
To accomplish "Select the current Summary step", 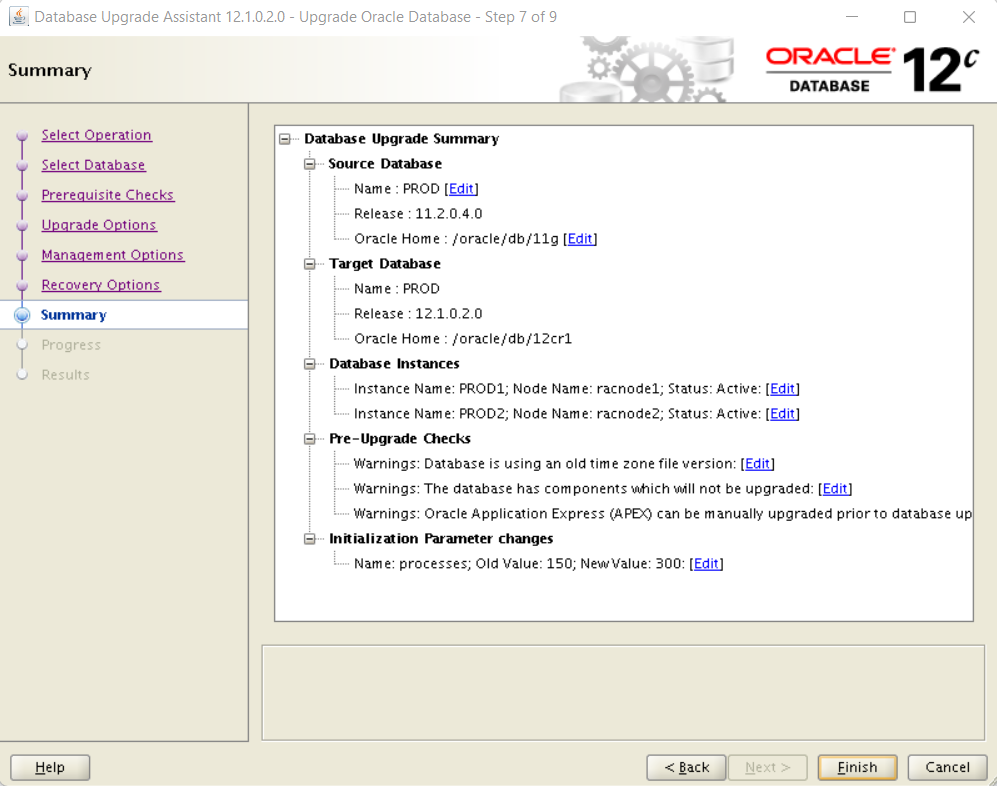I will 74,315.
